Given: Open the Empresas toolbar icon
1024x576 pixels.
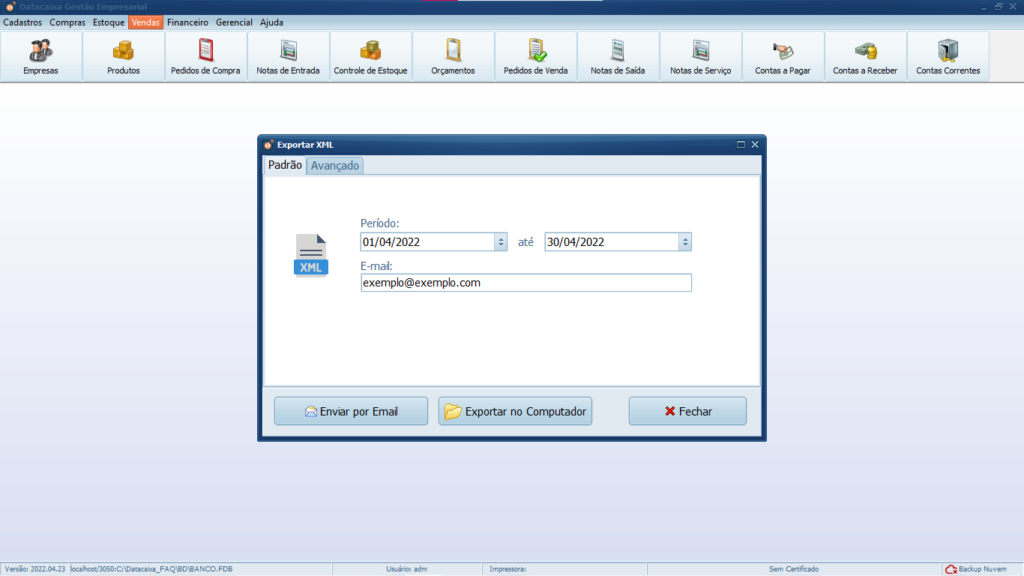Looking at the screenshot, I should point(41,56).
